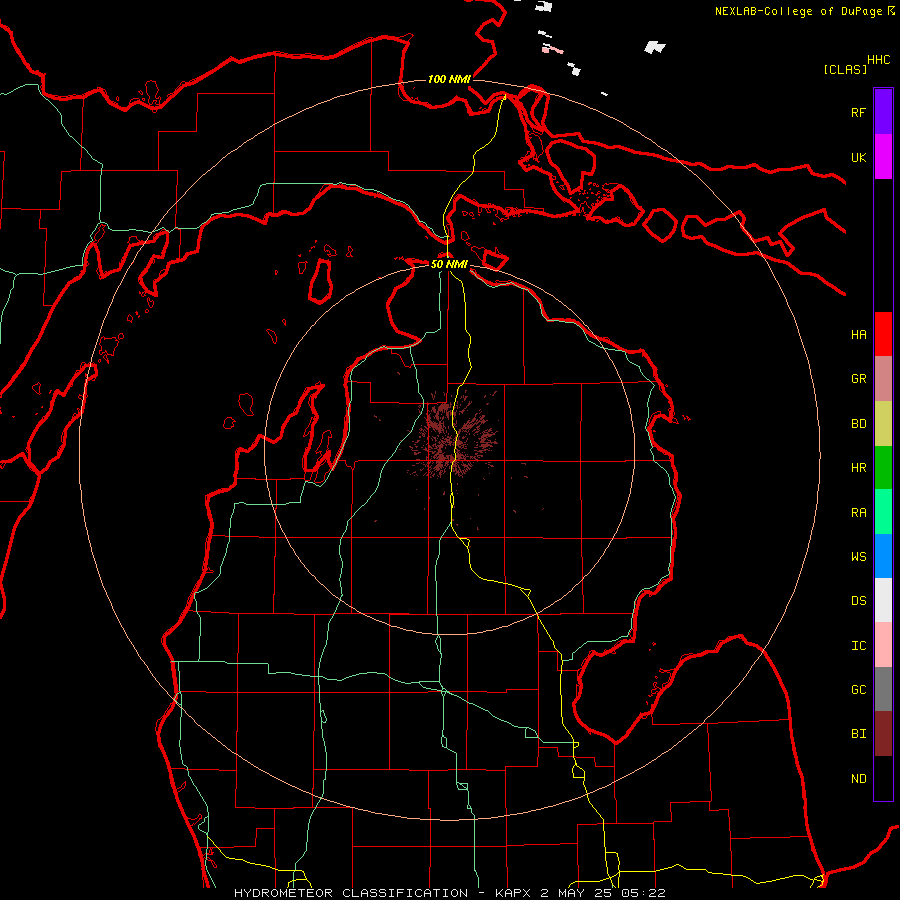
Task: Click the brown biological echo cluster at radar center
Action: (x=452, y=436)
